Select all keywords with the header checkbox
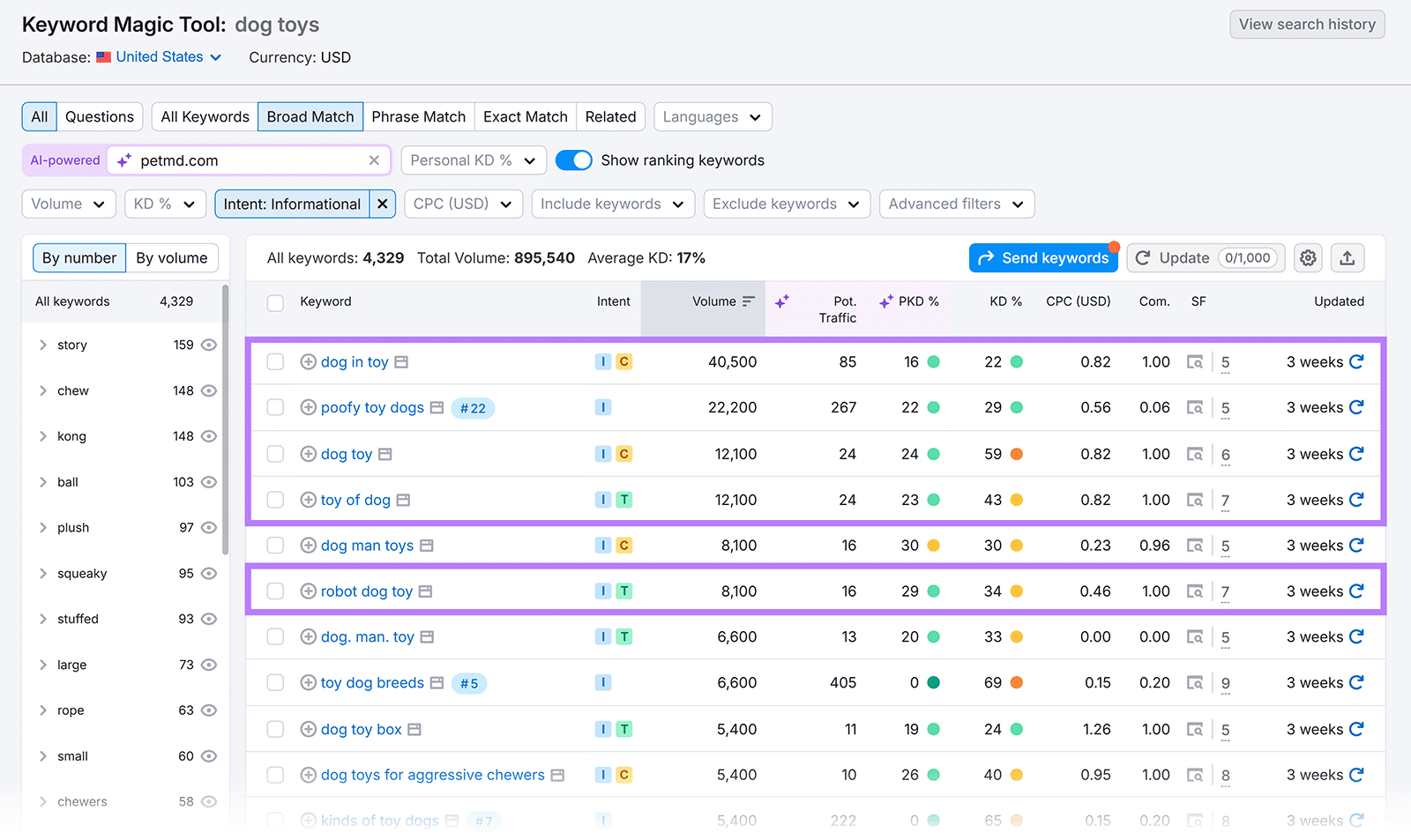The width and height of the screenshot is (1411, 840). [275, 301]
